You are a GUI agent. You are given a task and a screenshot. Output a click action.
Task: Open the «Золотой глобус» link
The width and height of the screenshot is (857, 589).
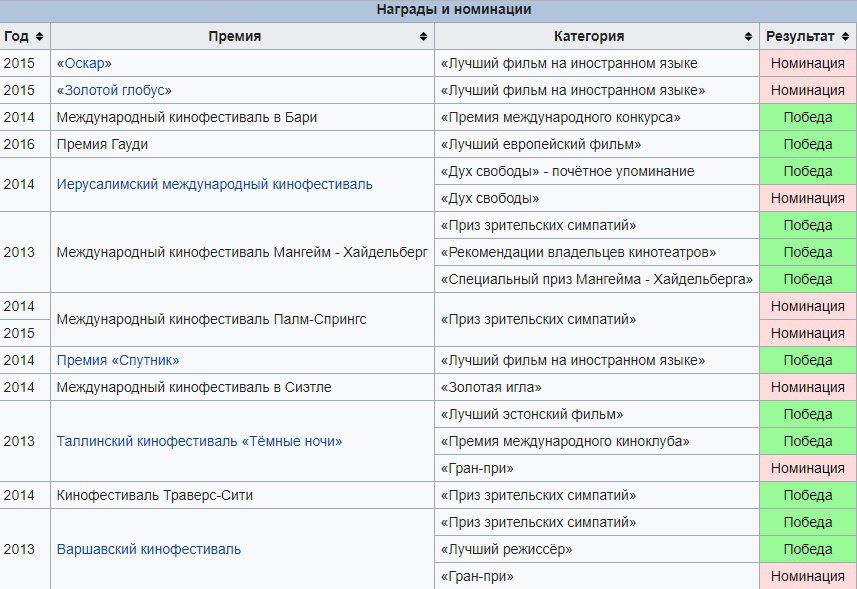click(114, 90)
